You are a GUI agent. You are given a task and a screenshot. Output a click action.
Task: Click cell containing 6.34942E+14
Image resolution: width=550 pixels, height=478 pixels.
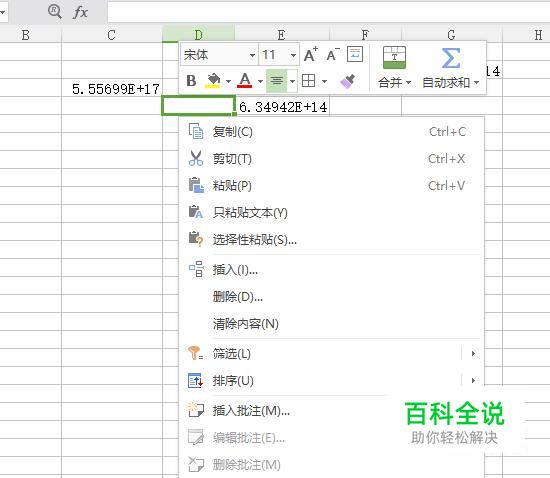(x=282, y=107)
